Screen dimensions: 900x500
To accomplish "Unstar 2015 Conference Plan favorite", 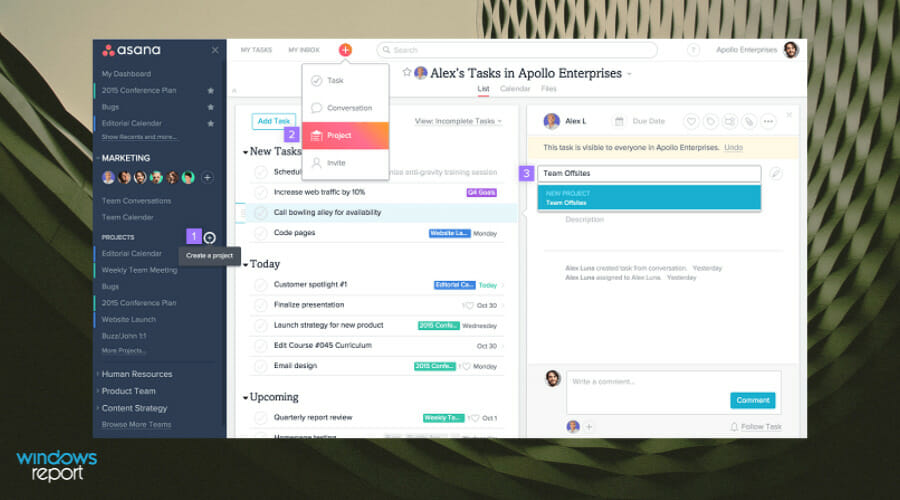I will click(x=211, y=91).
